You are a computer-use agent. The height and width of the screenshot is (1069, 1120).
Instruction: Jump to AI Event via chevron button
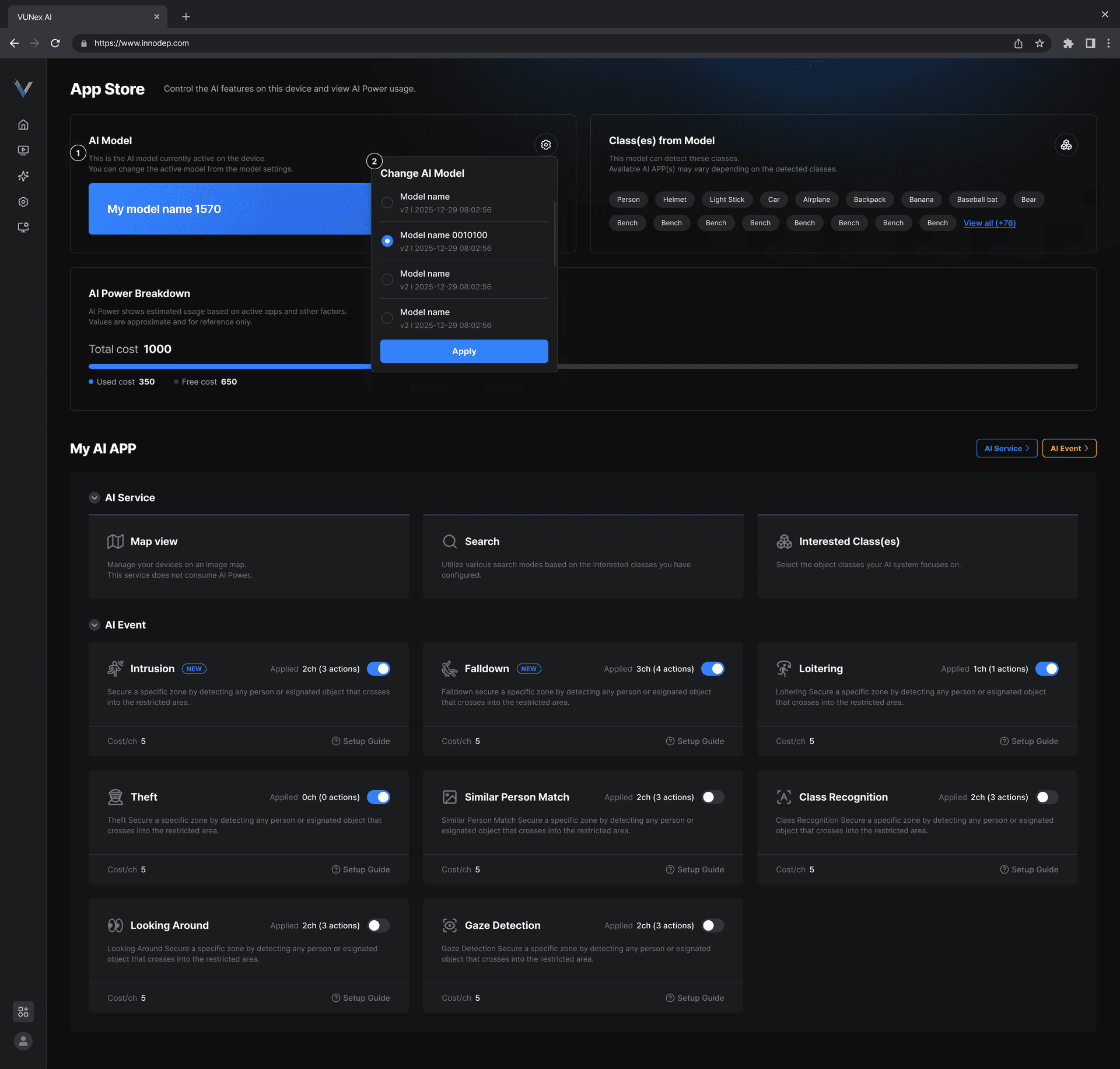(x=1069, y=448)
